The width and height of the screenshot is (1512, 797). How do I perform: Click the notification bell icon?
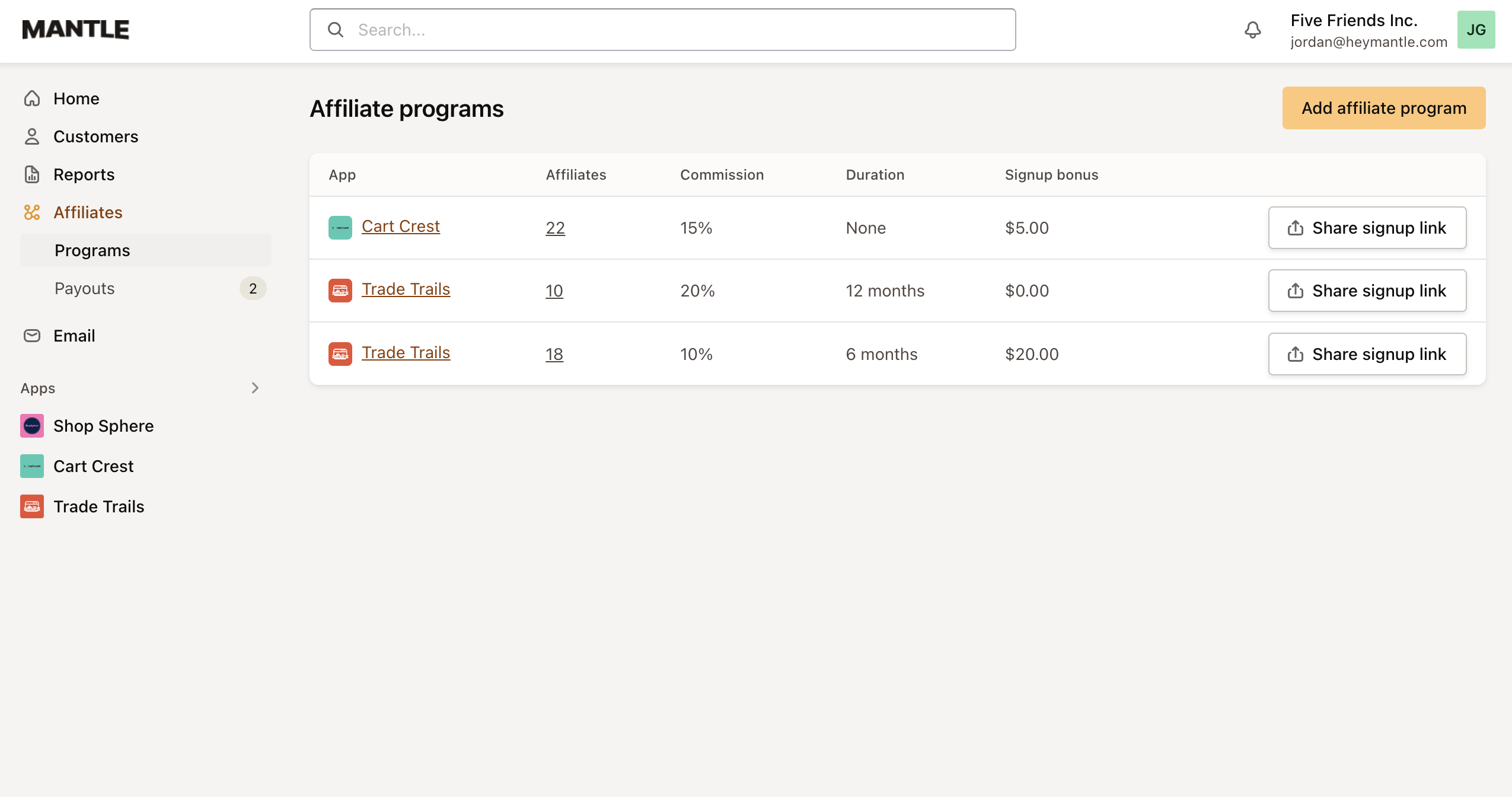pos(1253,29)
